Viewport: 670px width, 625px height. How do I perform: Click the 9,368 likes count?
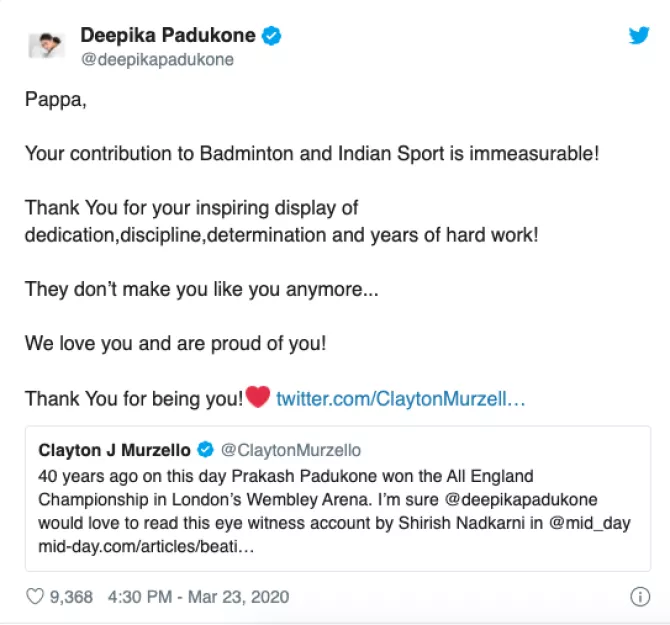(72, 597)
